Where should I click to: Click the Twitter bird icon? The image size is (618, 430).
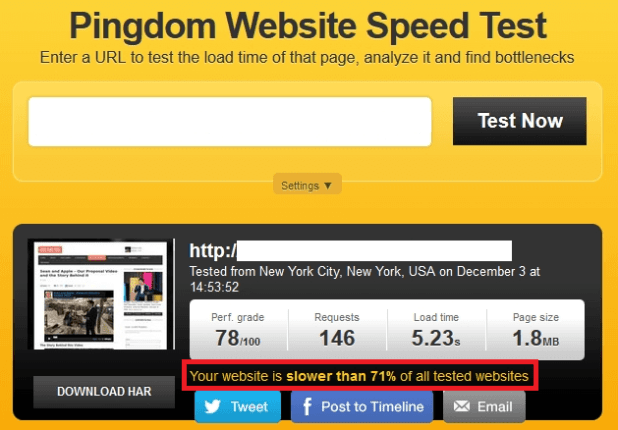[x=213, y=406]
